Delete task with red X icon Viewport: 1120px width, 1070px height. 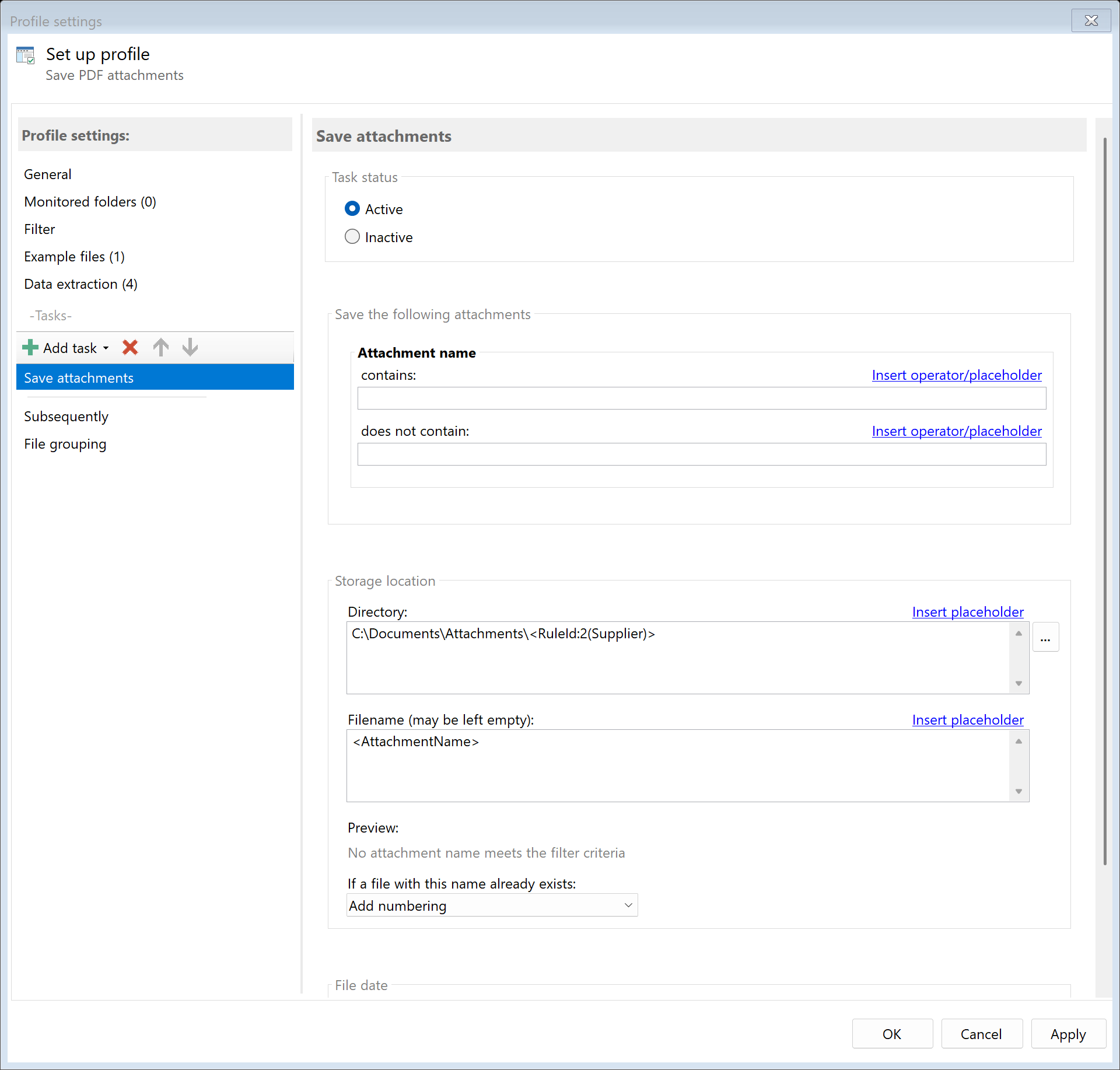tap(130, 348)
